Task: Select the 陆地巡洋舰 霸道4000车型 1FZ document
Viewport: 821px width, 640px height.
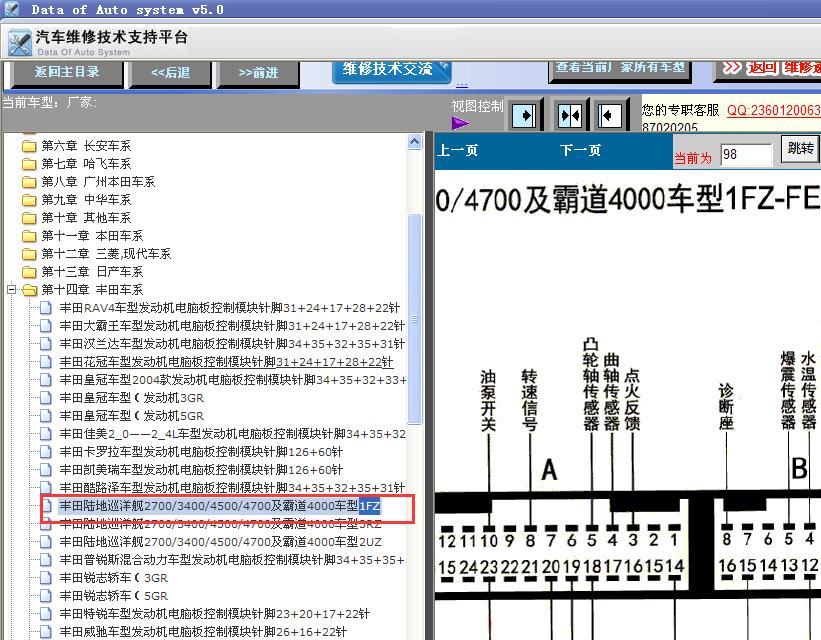Action: 220,506
